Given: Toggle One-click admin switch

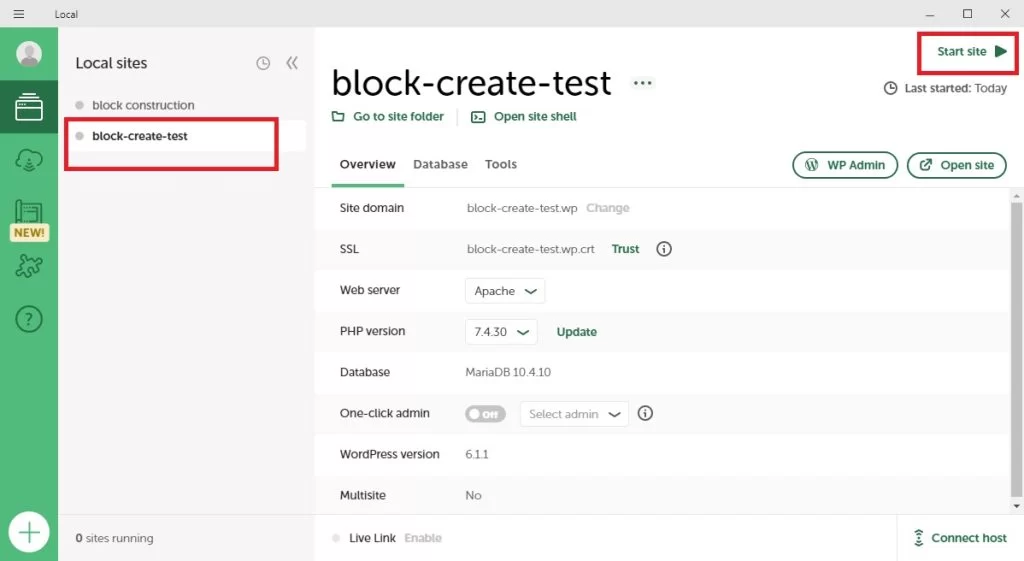Looking at the screenshot, I should (485, 414).
